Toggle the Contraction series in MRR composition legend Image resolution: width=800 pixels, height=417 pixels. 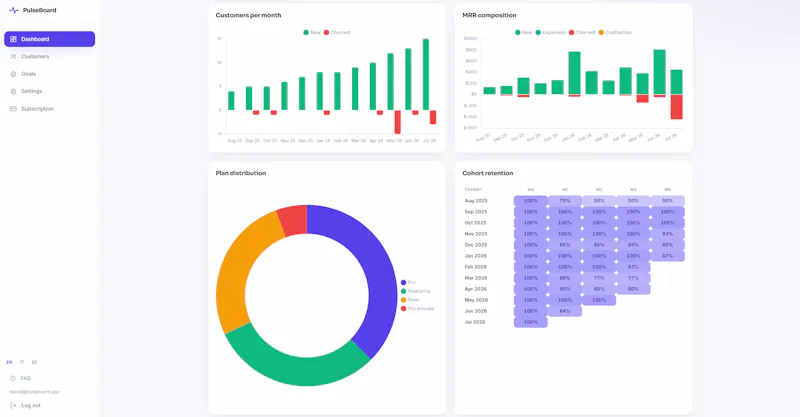[x=615, y=32]
